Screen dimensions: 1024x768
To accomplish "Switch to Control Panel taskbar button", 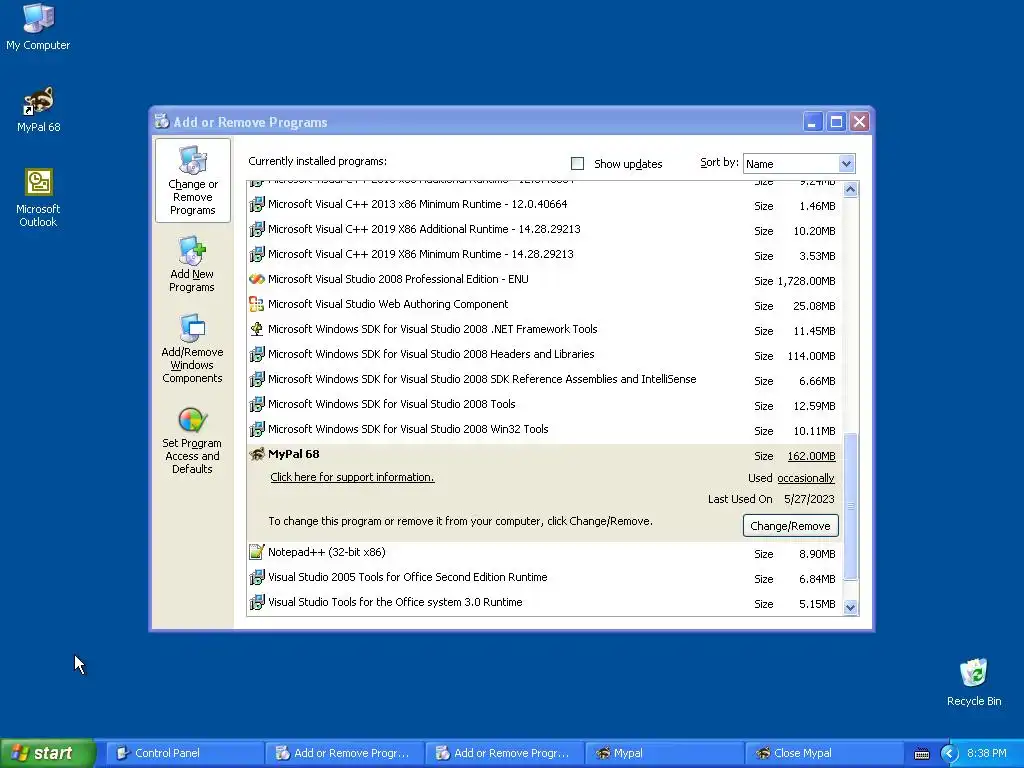I will click(x=185, y=754).
